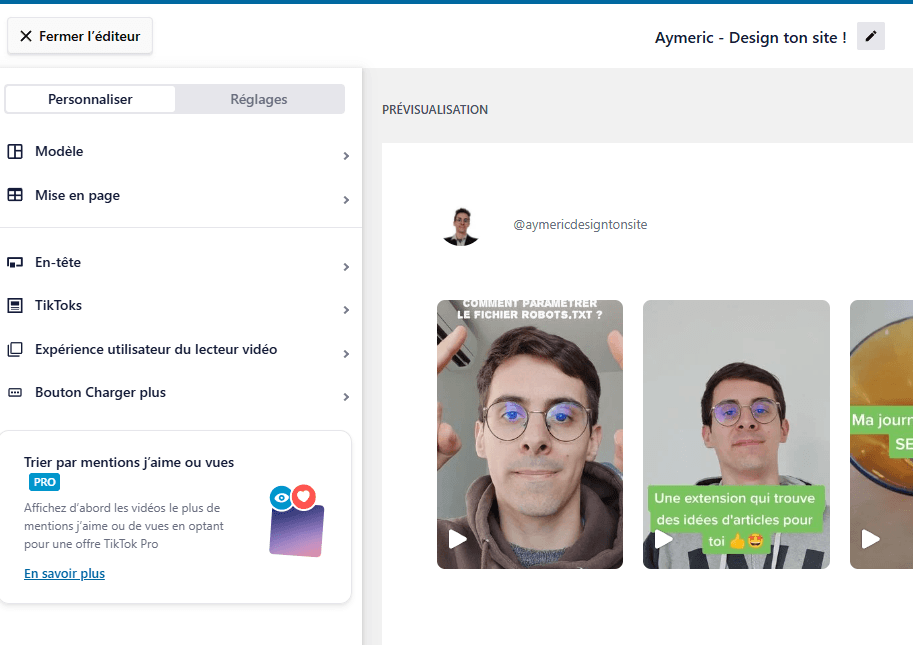Close the editor with Fermer l'éditeur
Screen dimensions: 913x645
click(80, 36)
